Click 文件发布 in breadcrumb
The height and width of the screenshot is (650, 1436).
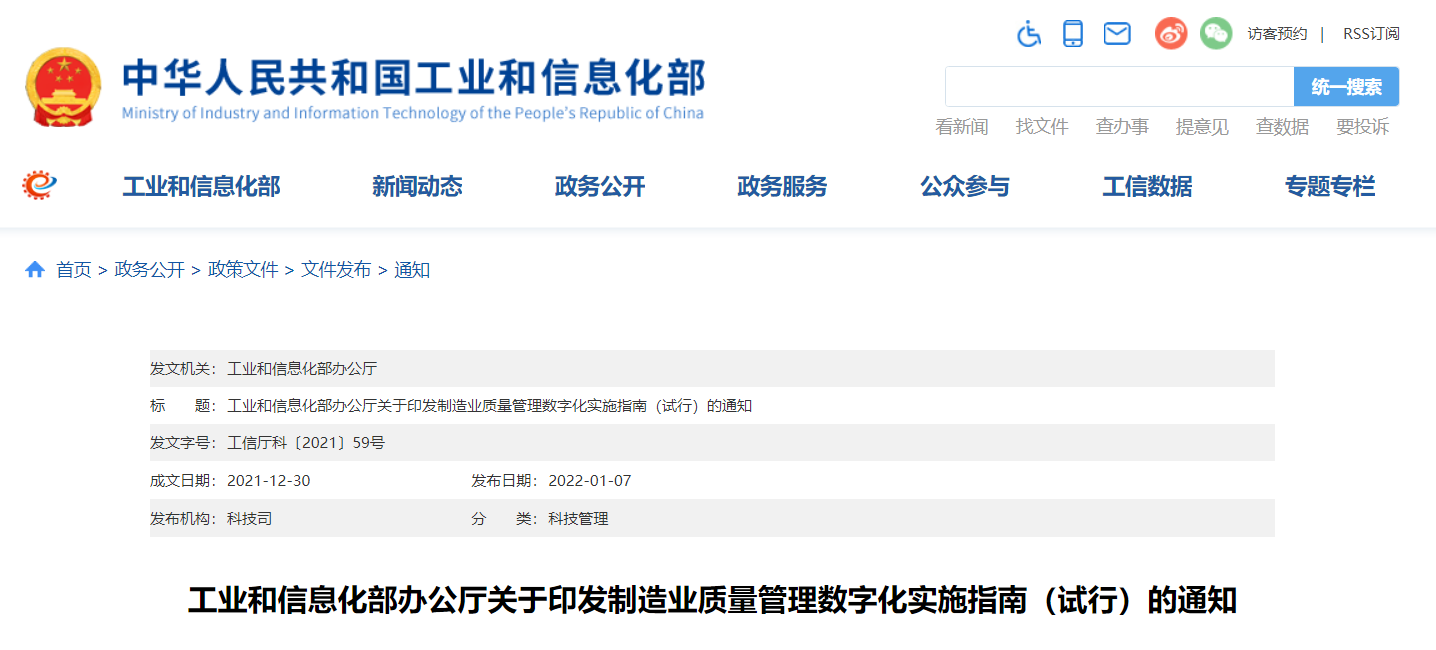point(336,270)
